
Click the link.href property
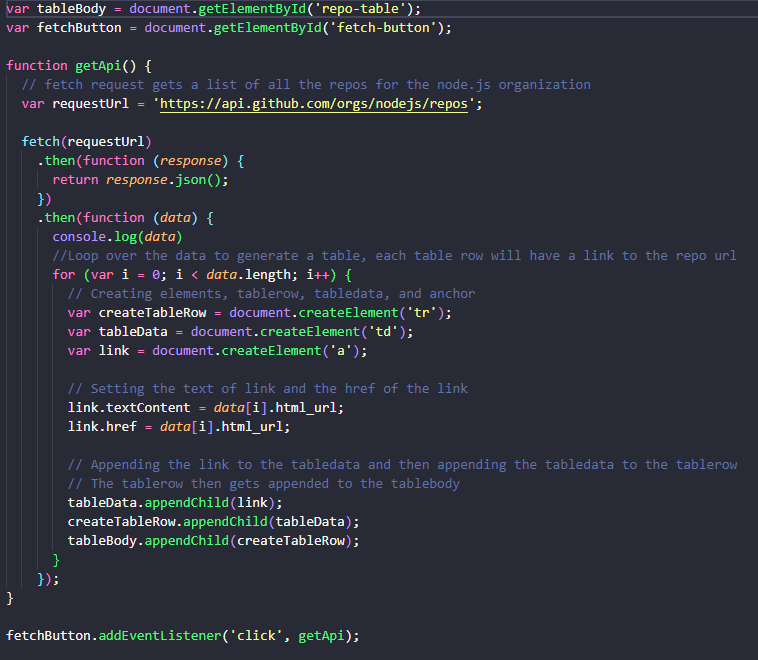102,426
